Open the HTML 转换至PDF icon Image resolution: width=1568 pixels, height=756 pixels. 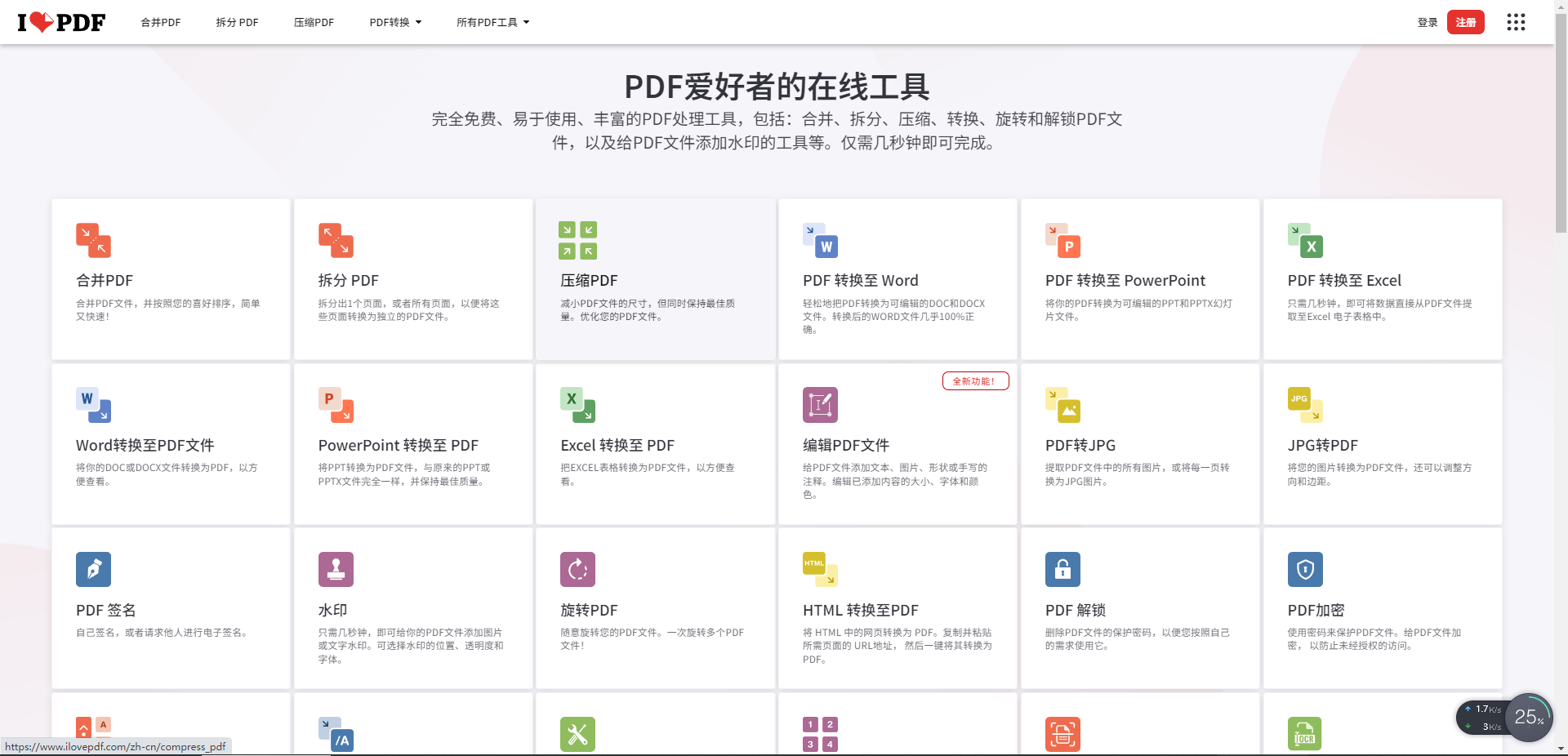tap(820, 570)
